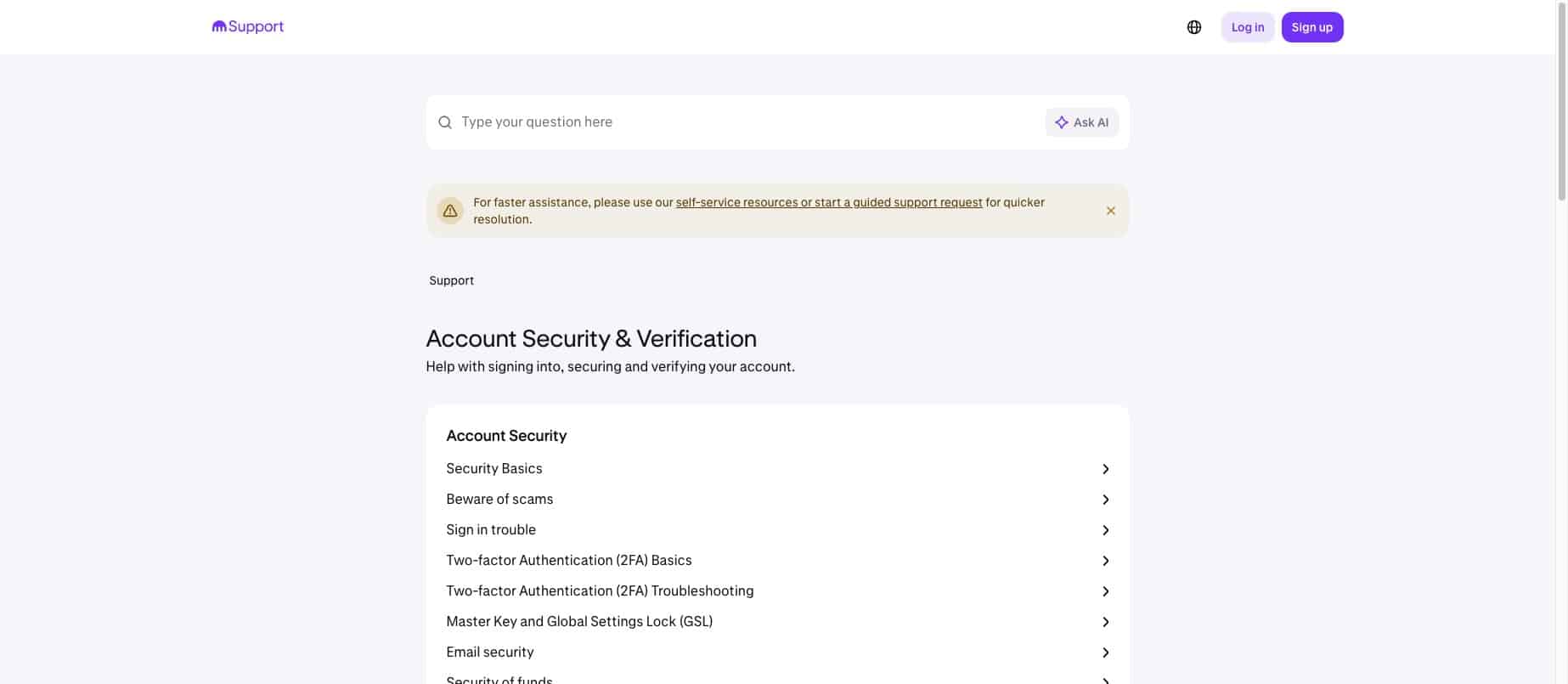
Task: Open the Beware of scams section
Action: 777,500
